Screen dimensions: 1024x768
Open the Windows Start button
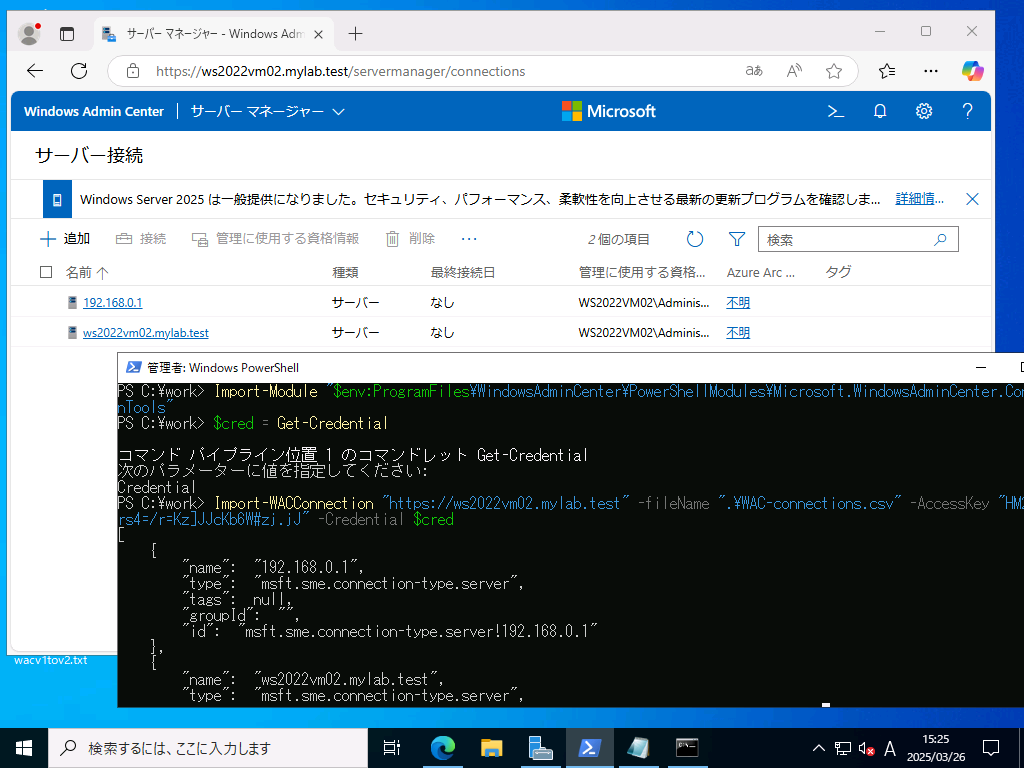coord(24,748)
